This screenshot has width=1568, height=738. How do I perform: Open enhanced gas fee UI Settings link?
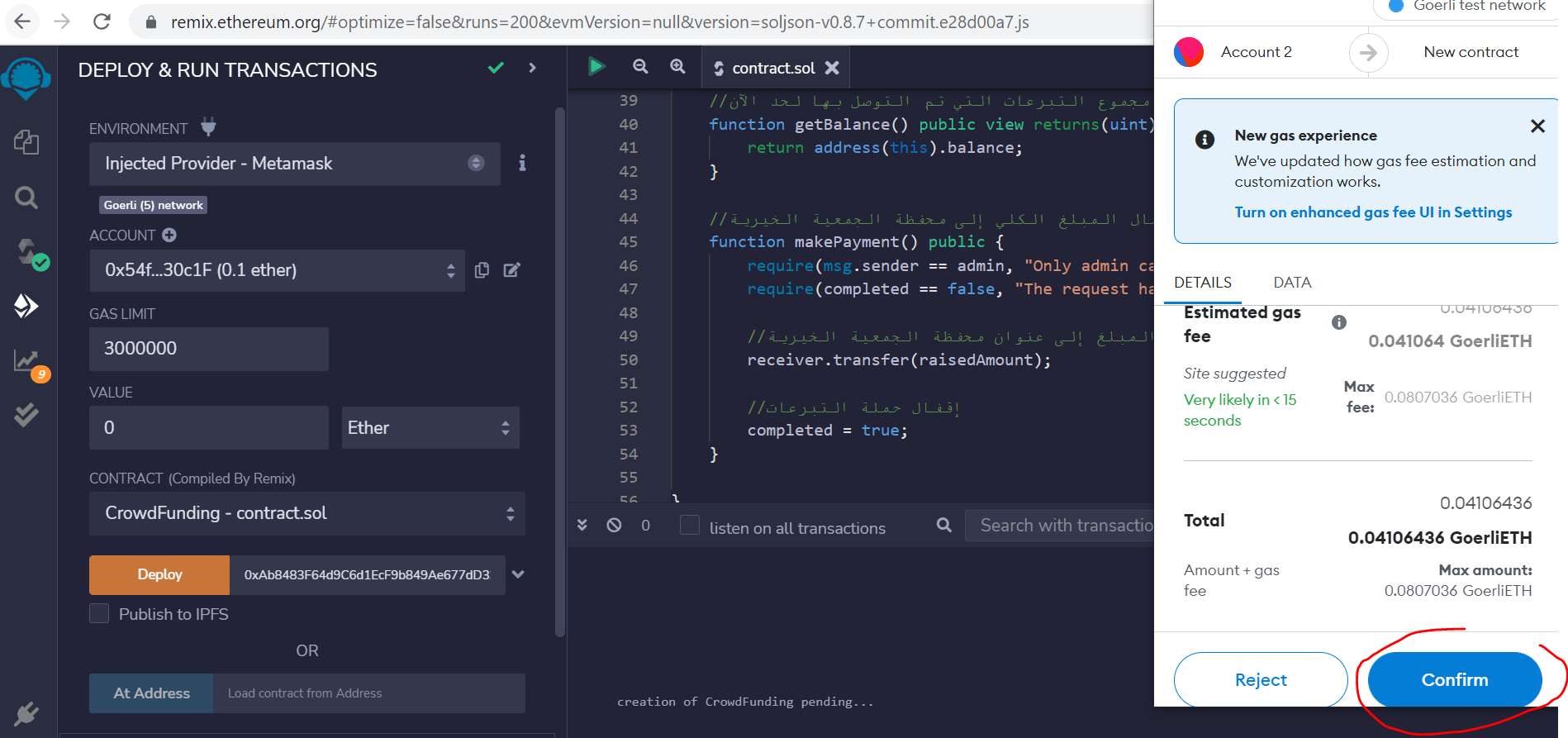[x=1373, y=212]
